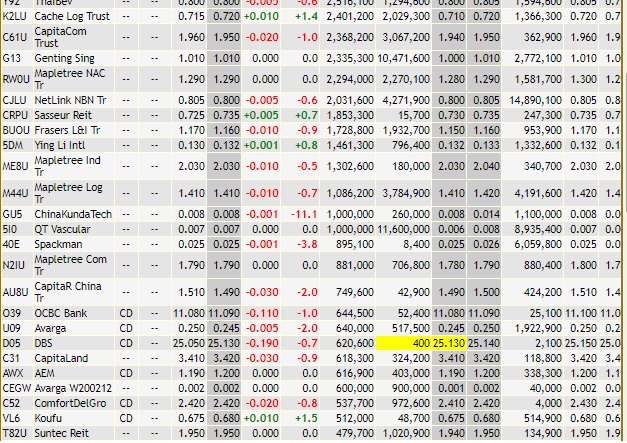Select Mapletree NAC Tr name
This screenshot has width=627, height=443.
[70, 79]
